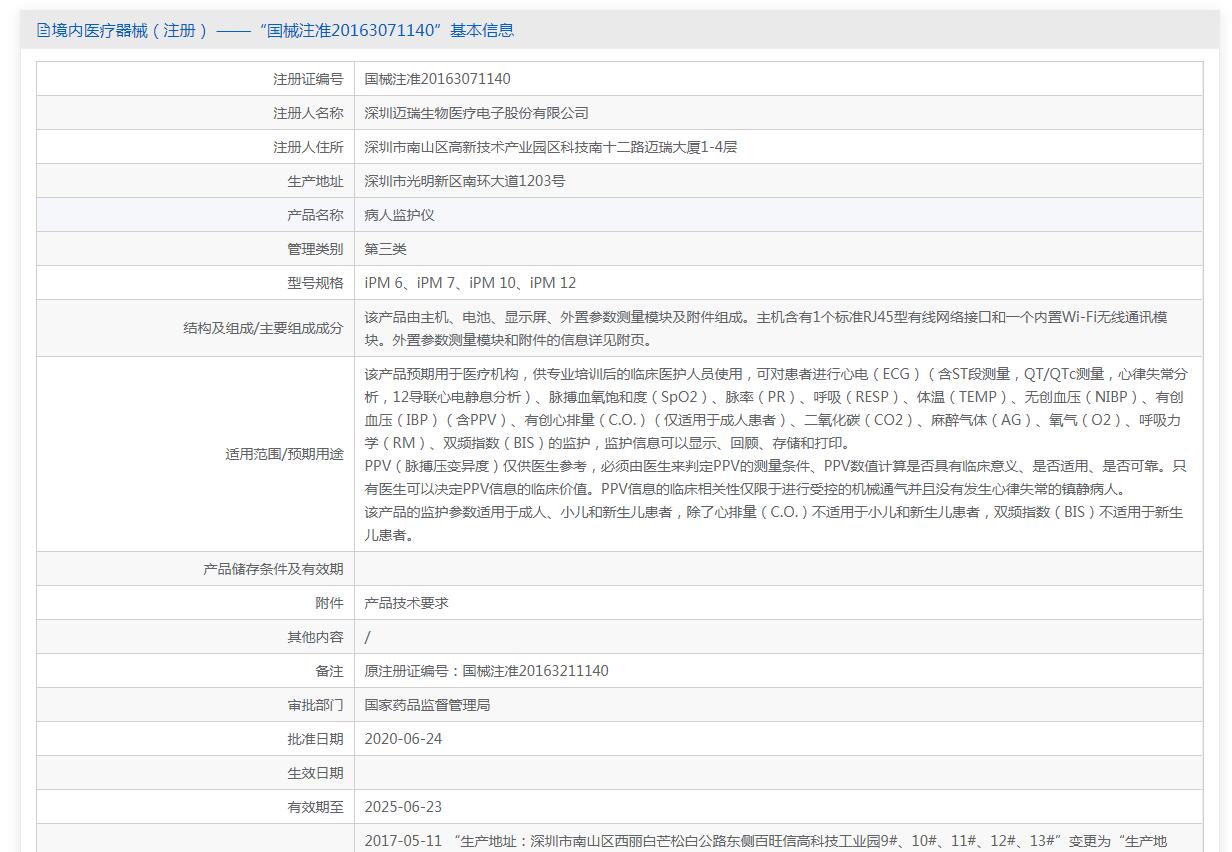1232x852 pixels.
Task: Click the attachment value 产品技术要求
Action: tap(406, 603)
